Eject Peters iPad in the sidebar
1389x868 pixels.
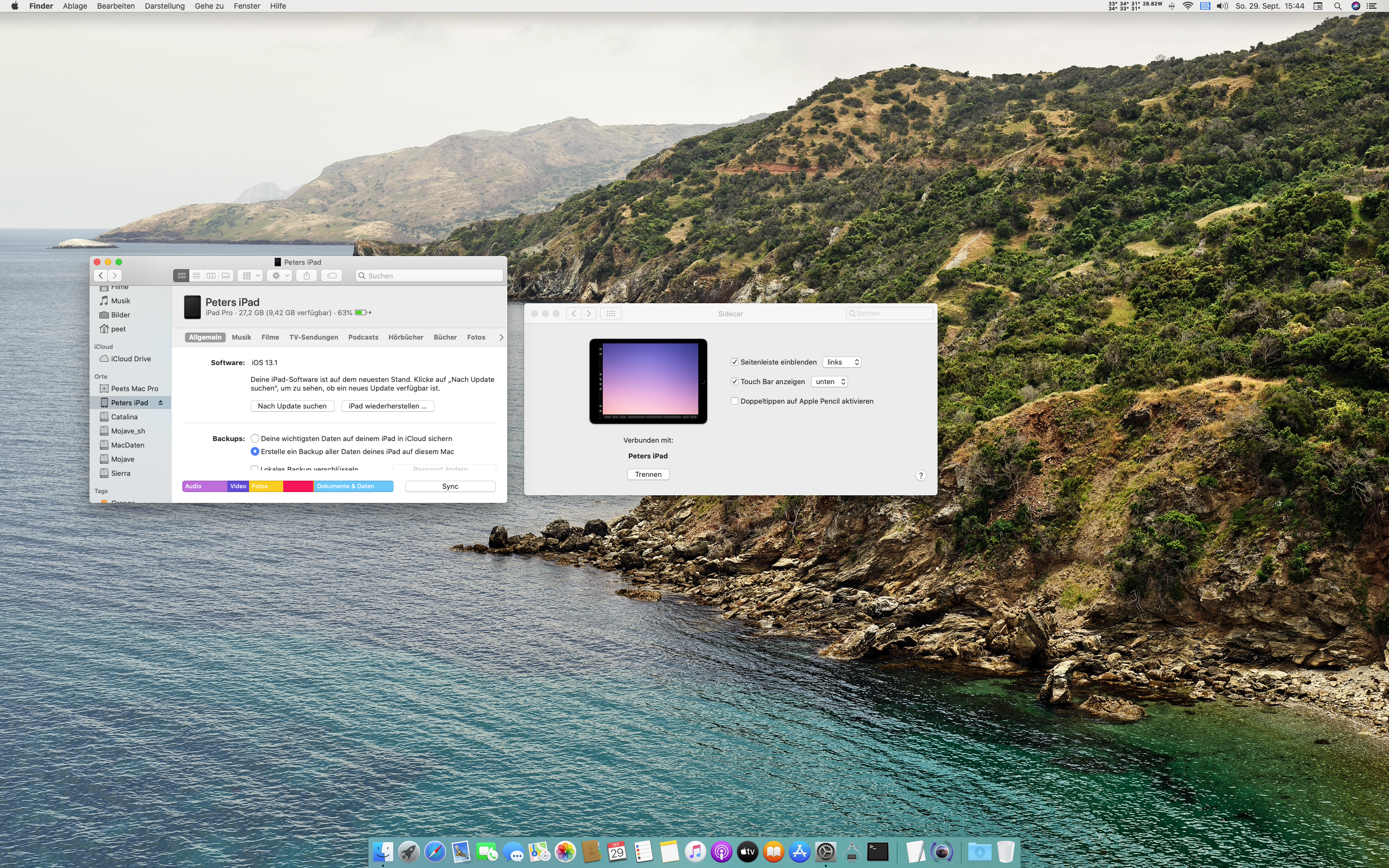(161, 403)
